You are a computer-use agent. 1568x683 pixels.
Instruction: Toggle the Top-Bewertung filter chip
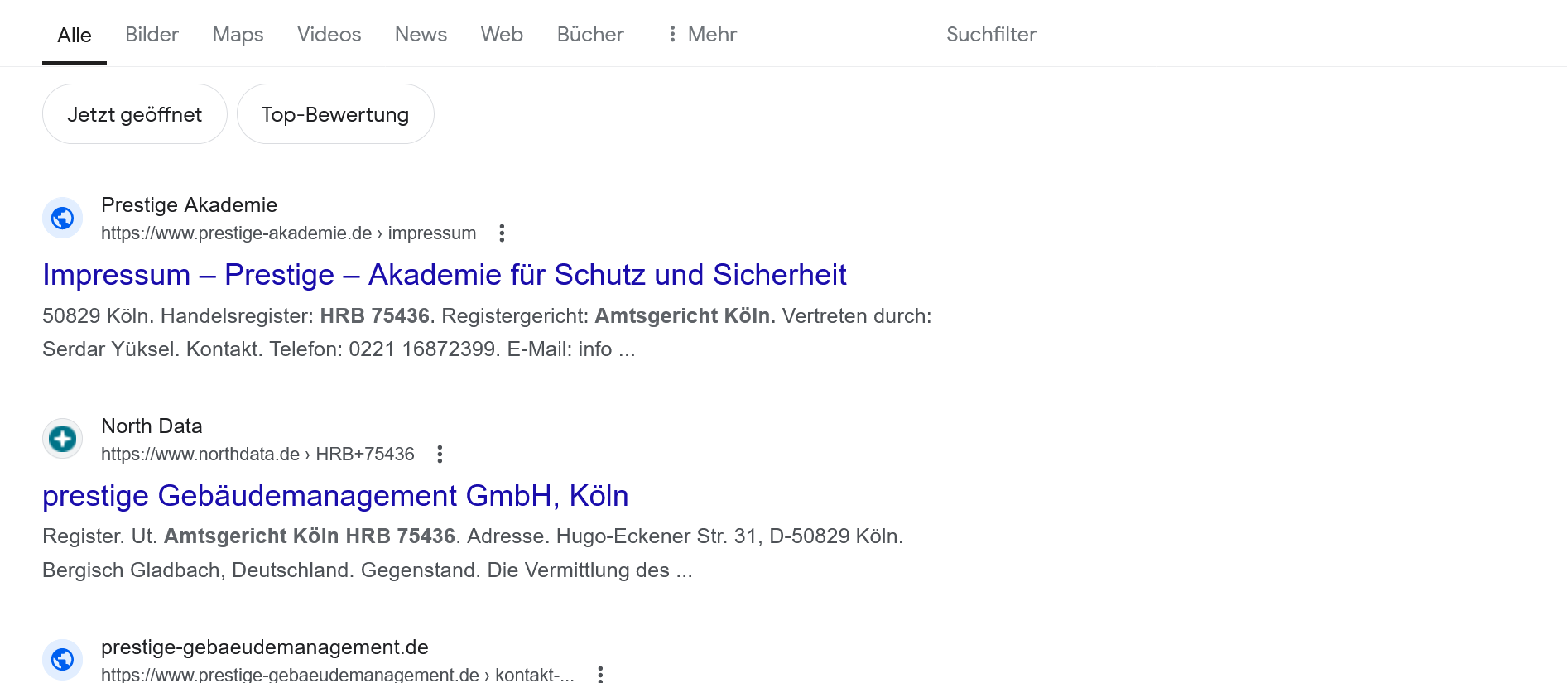[x=334, y=114]
